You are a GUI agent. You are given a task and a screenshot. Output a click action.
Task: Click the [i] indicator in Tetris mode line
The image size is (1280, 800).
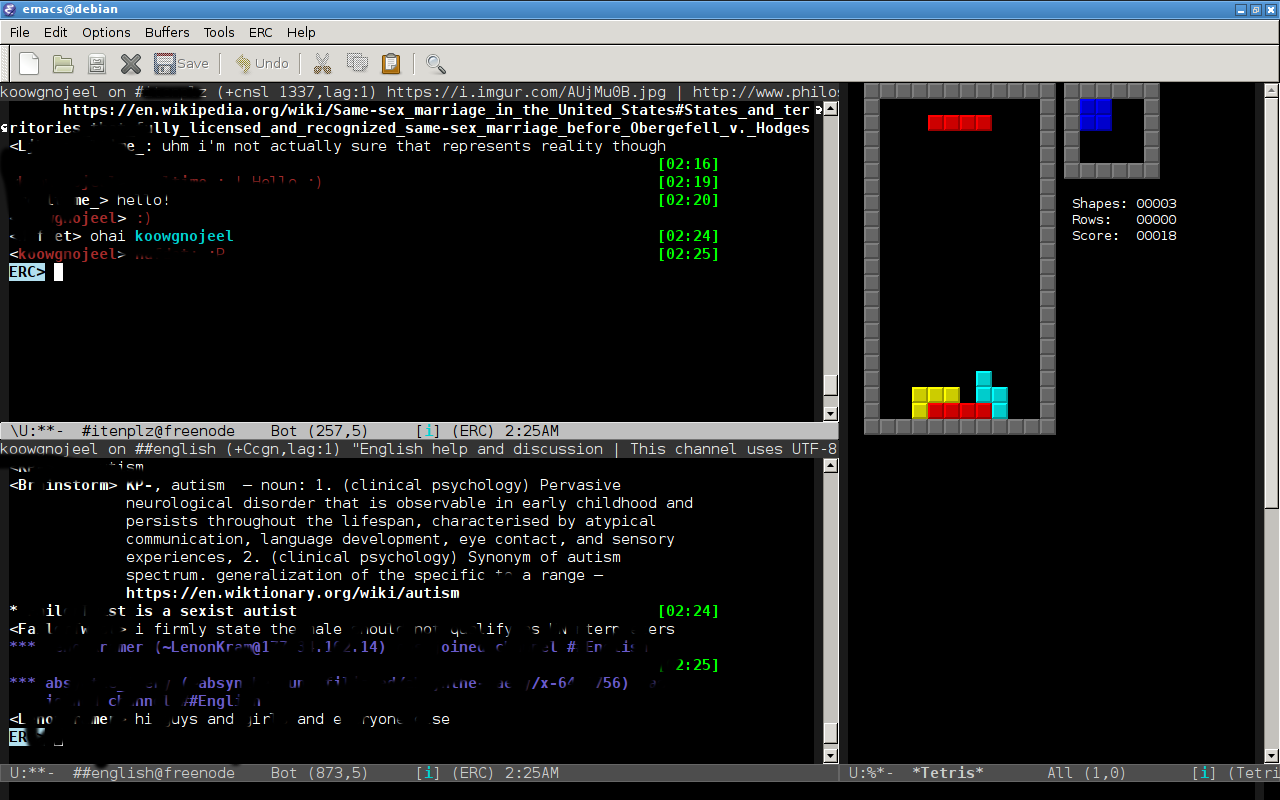pyautogui.click(x=1205, y=773)
